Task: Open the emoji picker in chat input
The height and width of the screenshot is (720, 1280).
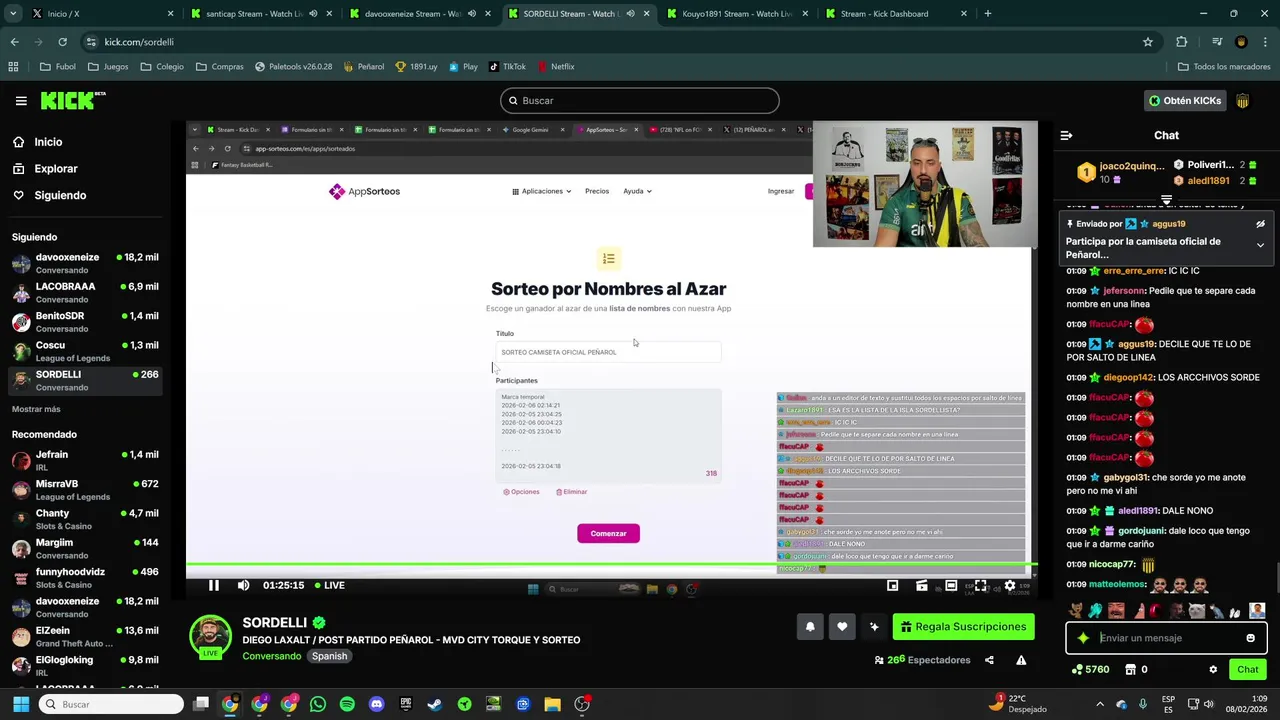Action: [1250, 638]
